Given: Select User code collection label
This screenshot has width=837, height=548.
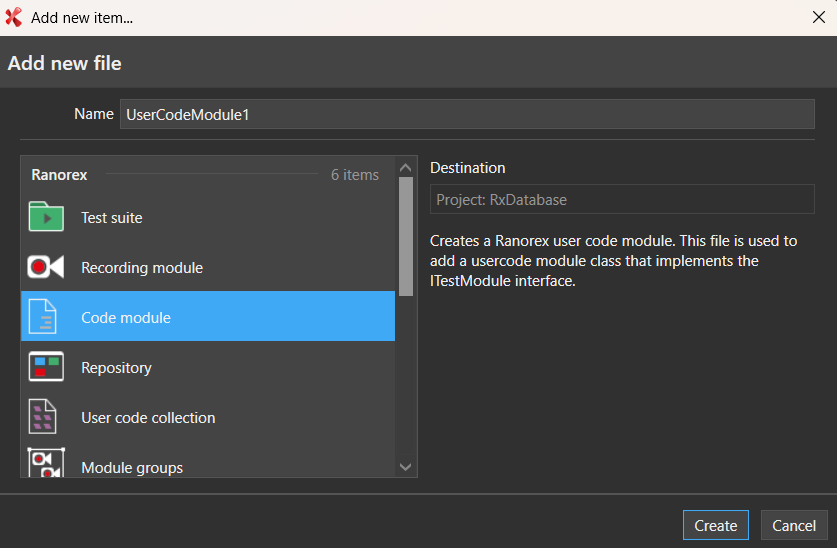Looking at the screenshot, I should [148, 418].
